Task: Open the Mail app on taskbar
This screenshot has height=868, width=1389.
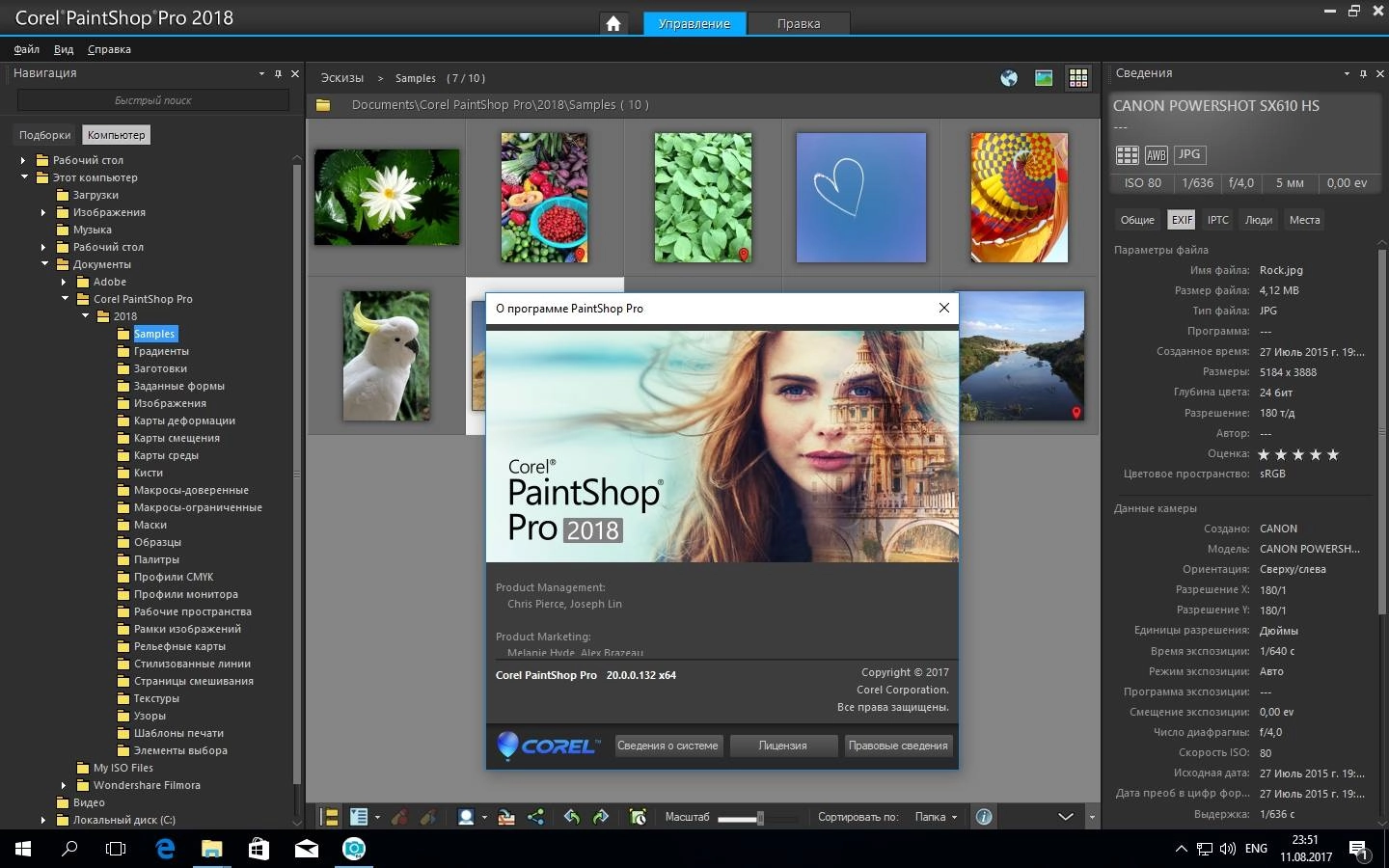Action: click(x=307, y=849)
